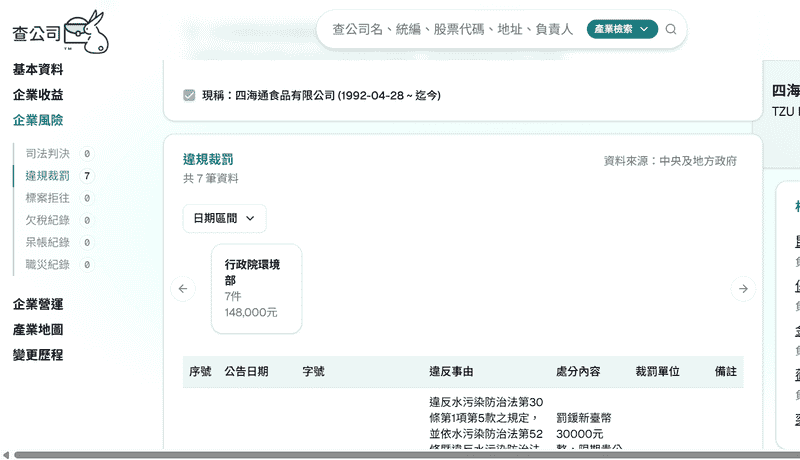Select 企業收益 in the sidebar
Screen dimensions: 800x460
(38, 95)
